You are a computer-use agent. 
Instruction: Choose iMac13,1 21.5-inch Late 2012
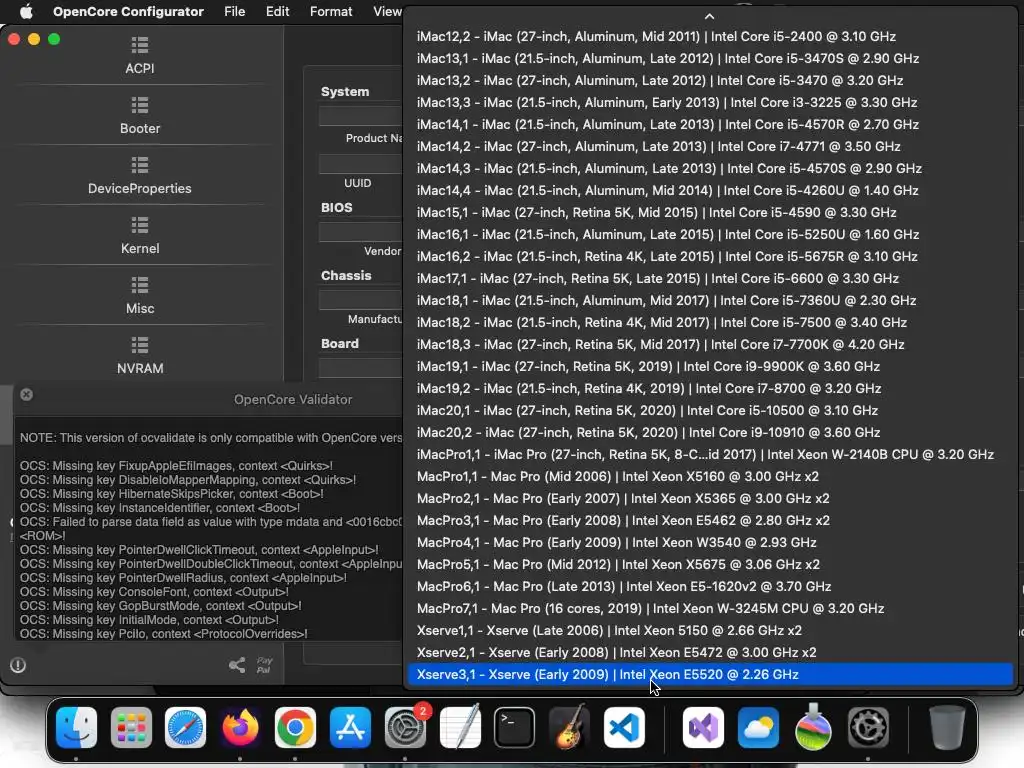coord(710,59)
